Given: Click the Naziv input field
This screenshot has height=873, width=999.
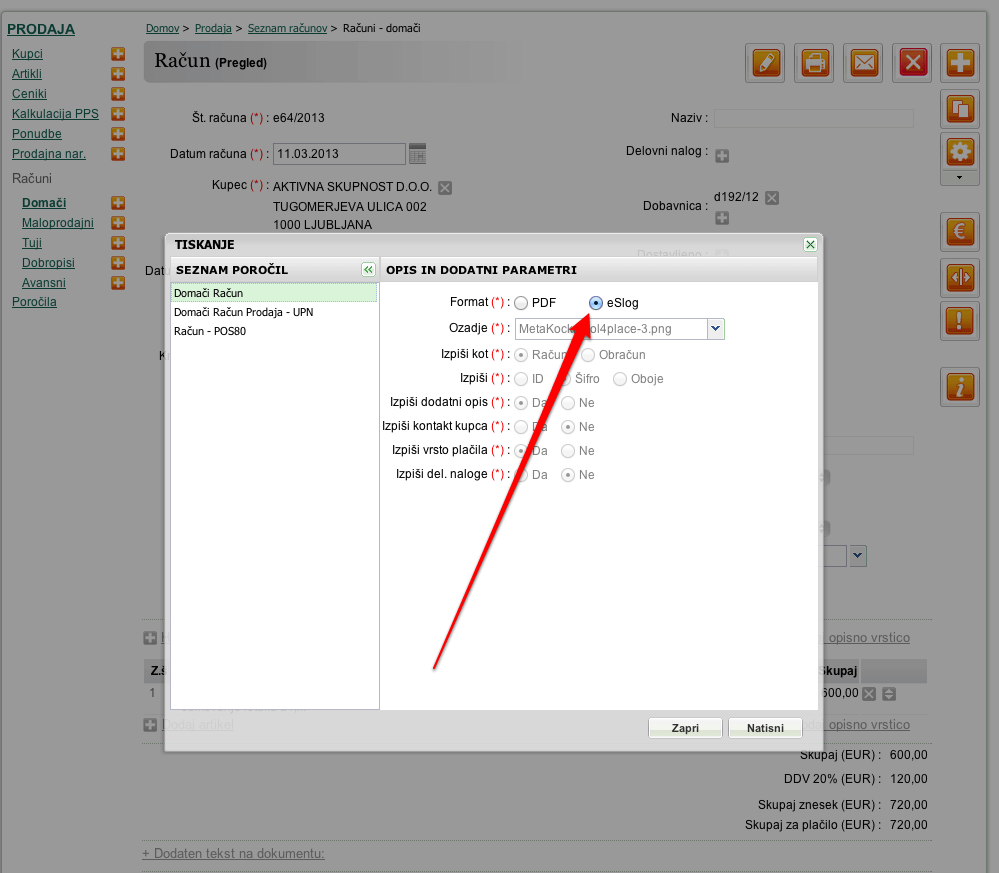Looking at the screenshot, I should [814, 118].
